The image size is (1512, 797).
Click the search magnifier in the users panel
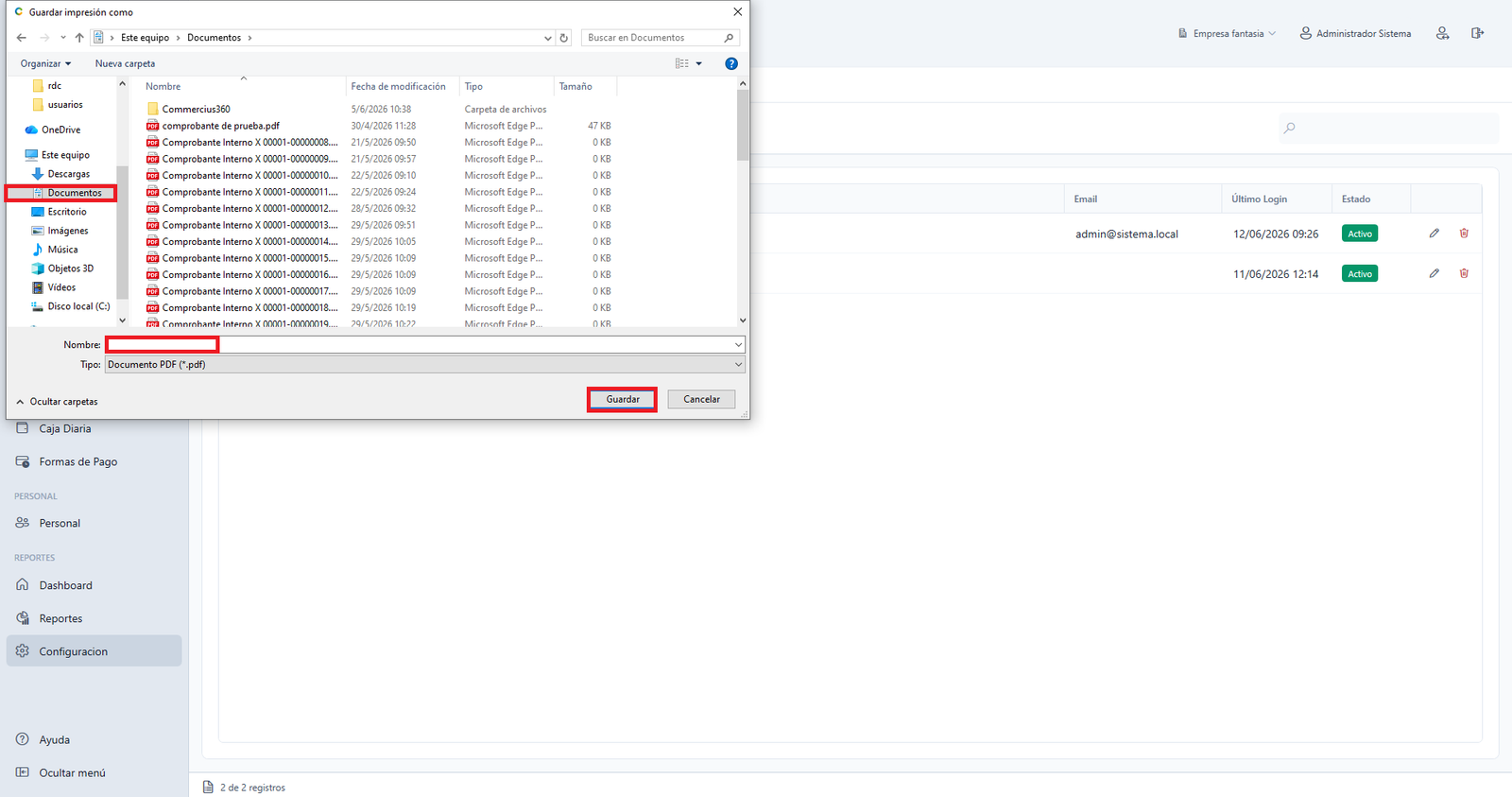[x=1290, y=128]
